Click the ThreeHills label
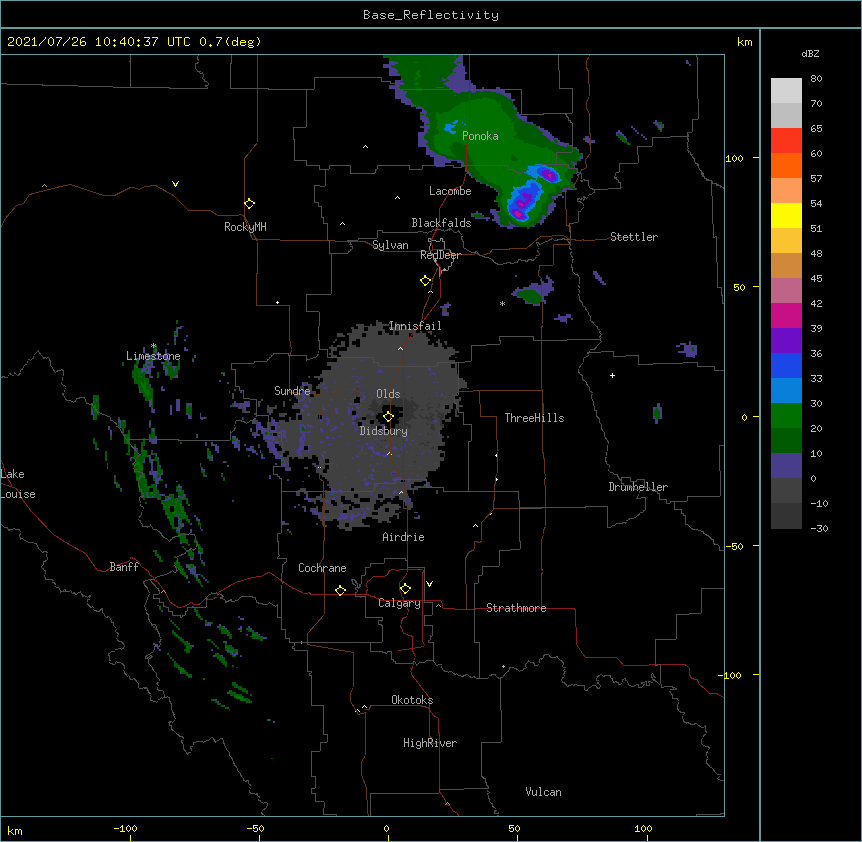The width and height of the screenshot is (862, 842). tap(534, 418)
